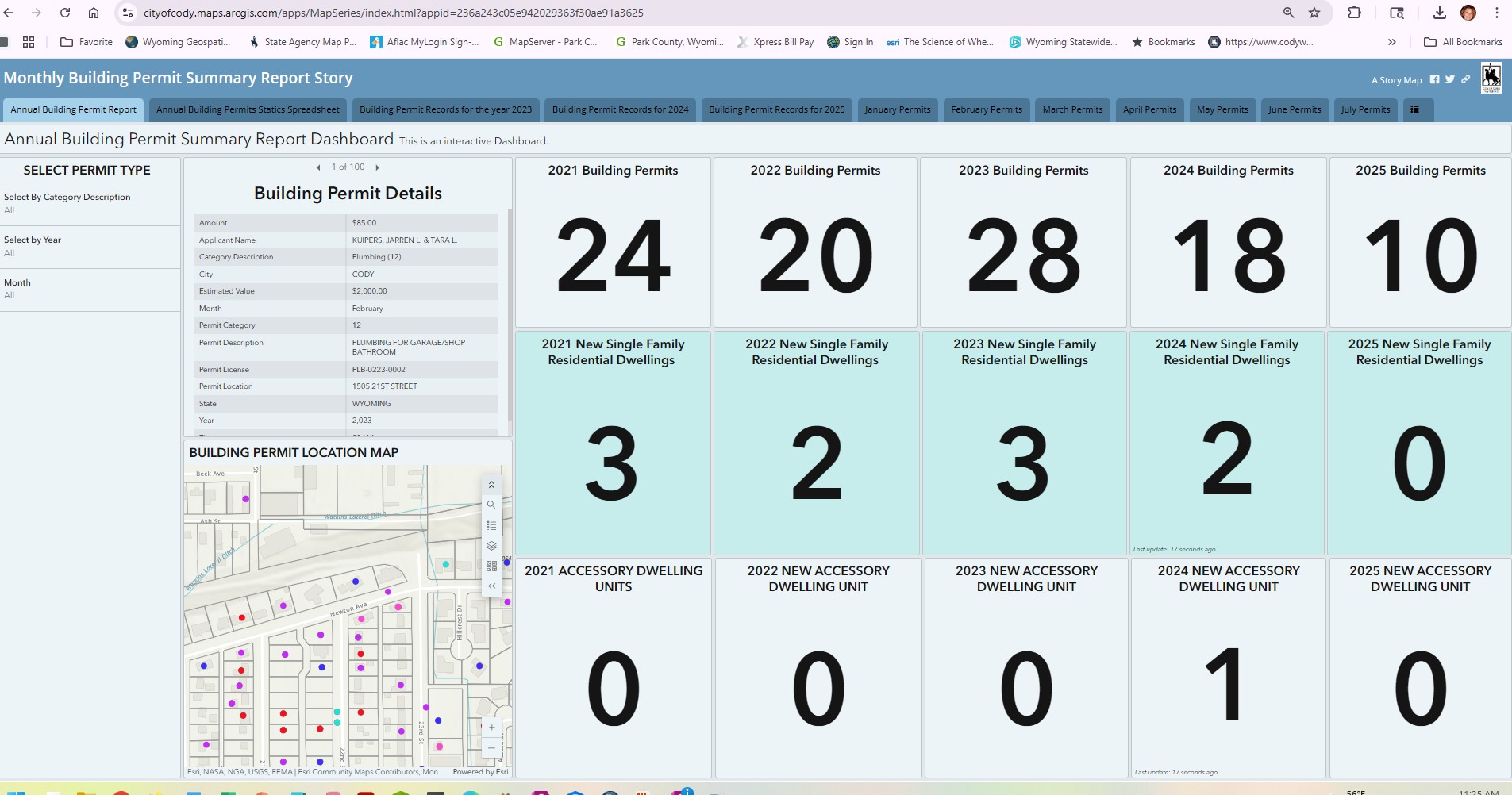The width and height of the screenshot is (1512, 795).
Task: Expand Select By Category Description filter
Action: (67, 203)
